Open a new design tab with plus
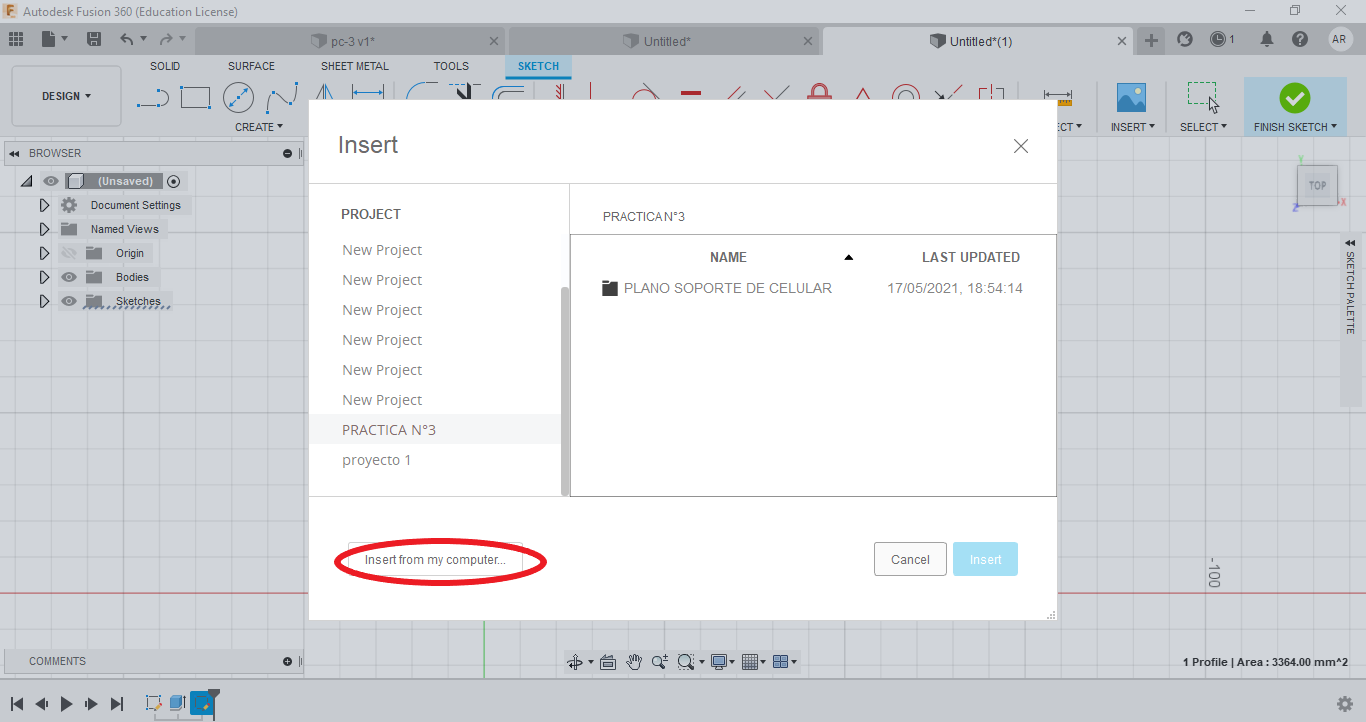The width and height of the screenshot is (1366, 722). point(1152,41)
